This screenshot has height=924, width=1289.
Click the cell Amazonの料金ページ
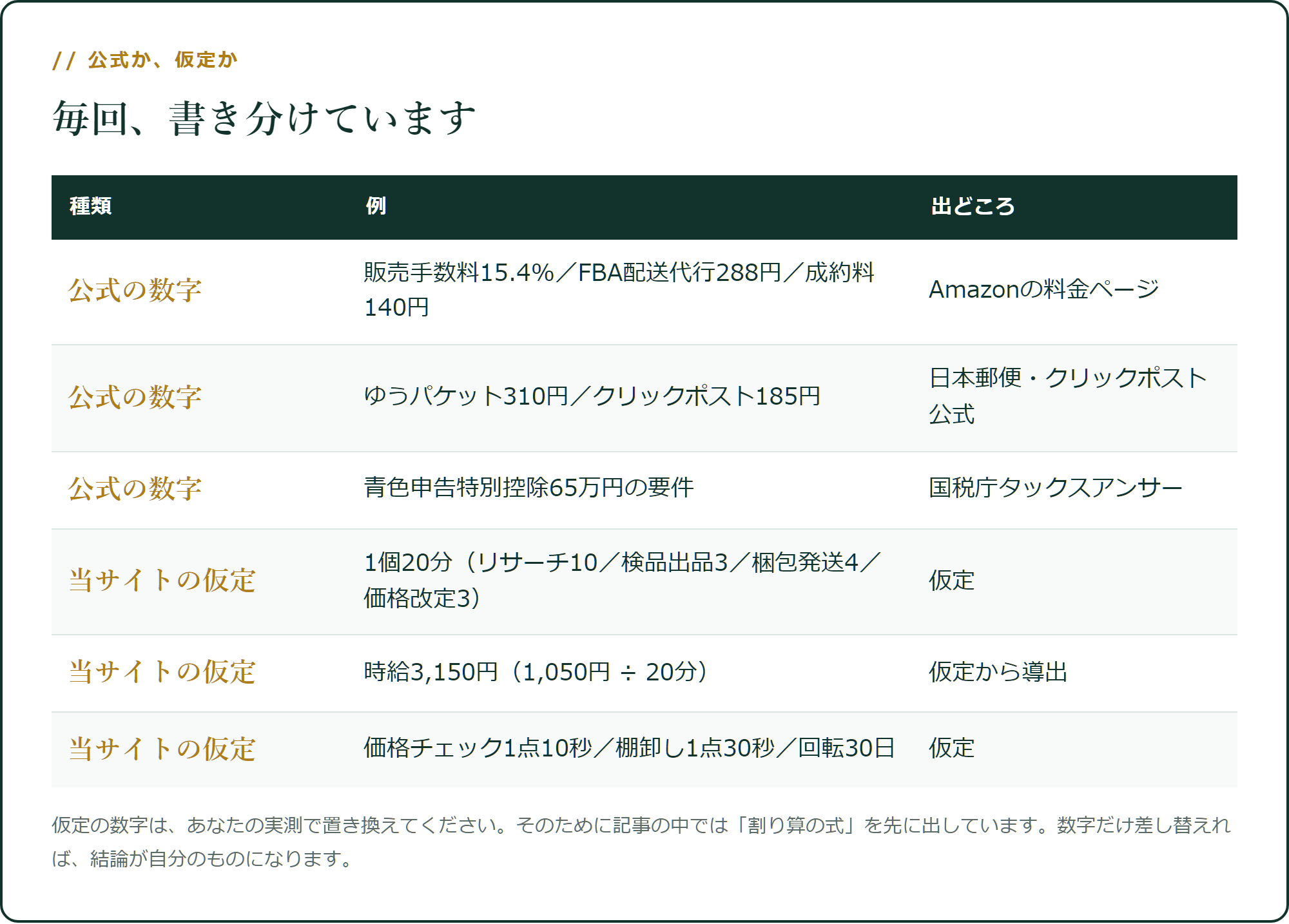pyautogui.click(x=1044, y=289)
